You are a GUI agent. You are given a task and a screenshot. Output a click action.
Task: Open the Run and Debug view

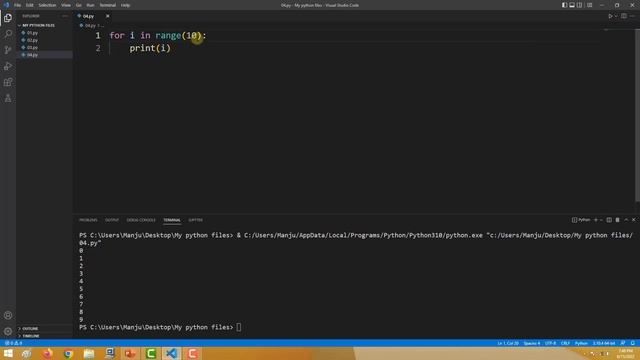[x=8, y=66]
